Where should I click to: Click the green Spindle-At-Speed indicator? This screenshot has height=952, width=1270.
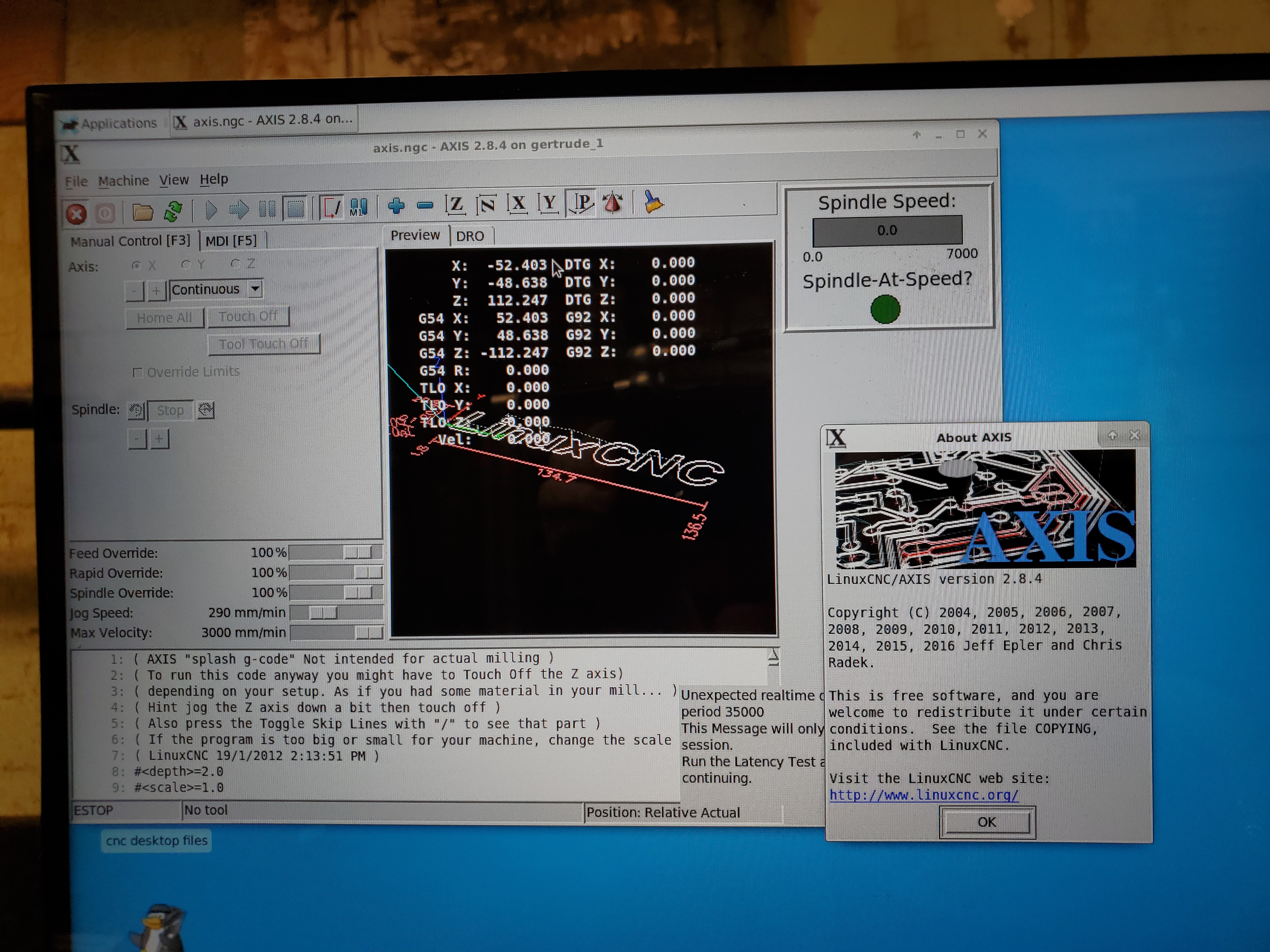coord(885,309)
